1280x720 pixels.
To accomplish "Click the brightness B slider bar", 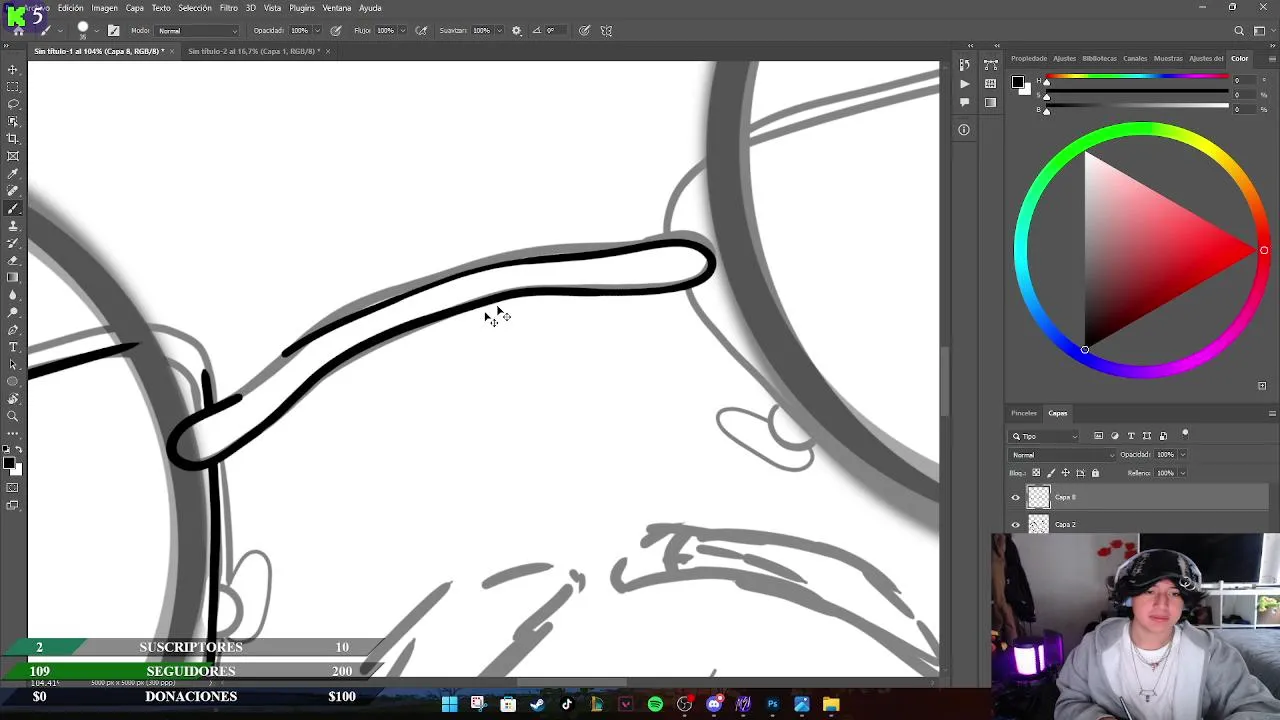I will coord(1138,105).
